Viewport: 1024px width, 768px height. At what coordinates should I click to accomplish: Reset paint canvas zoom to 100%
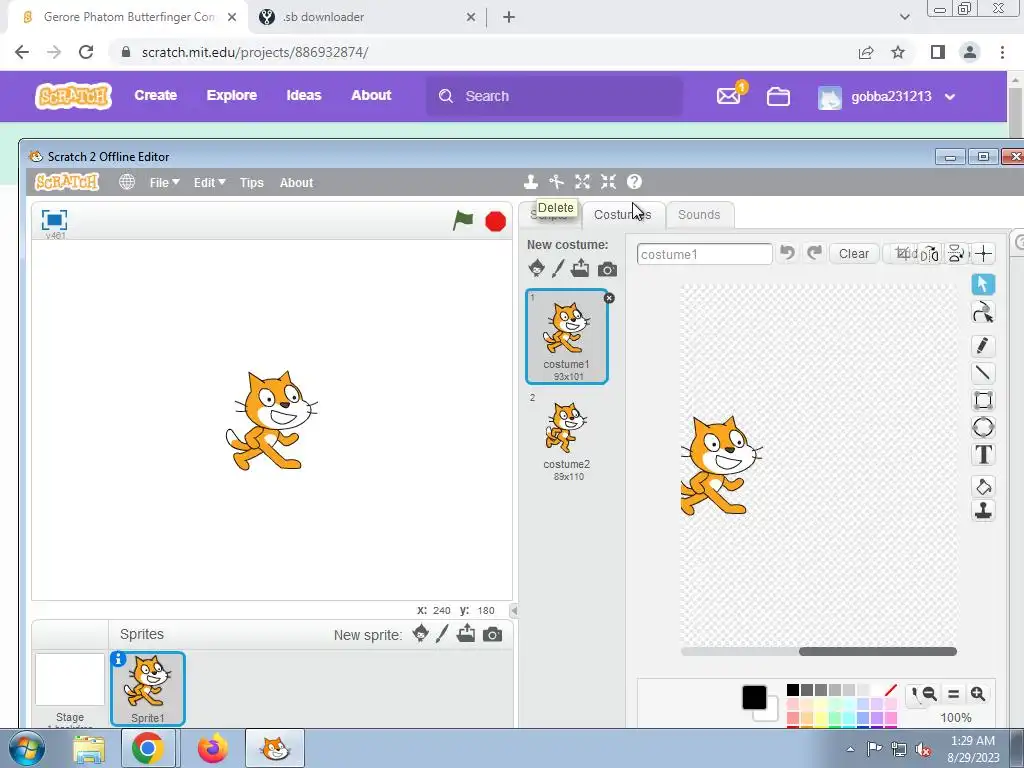click(953, 694)
